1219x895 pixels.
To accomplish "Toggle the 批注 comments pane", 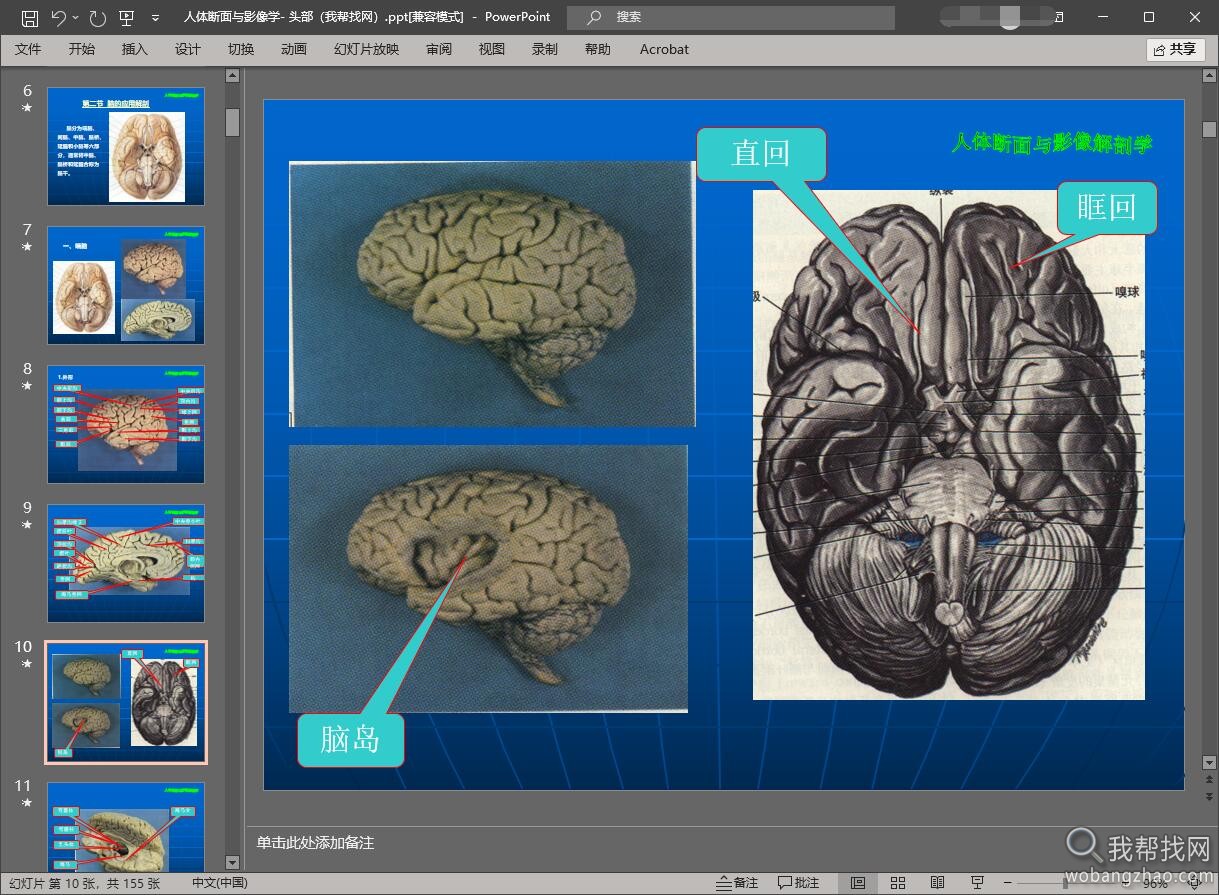I will (x=799, y=884).
